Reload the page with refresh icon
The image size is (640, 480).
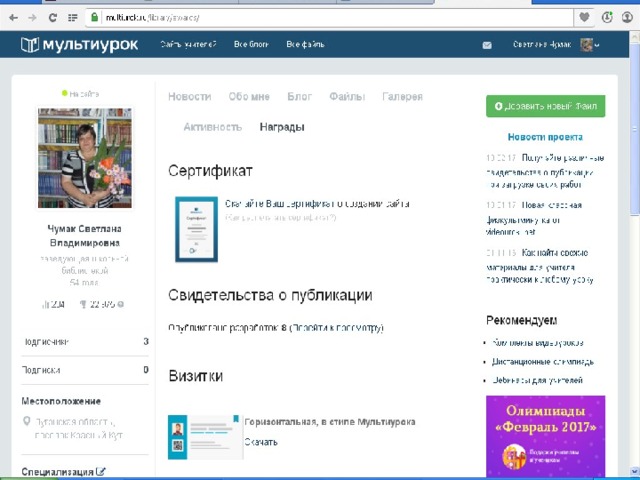point(53,18)
